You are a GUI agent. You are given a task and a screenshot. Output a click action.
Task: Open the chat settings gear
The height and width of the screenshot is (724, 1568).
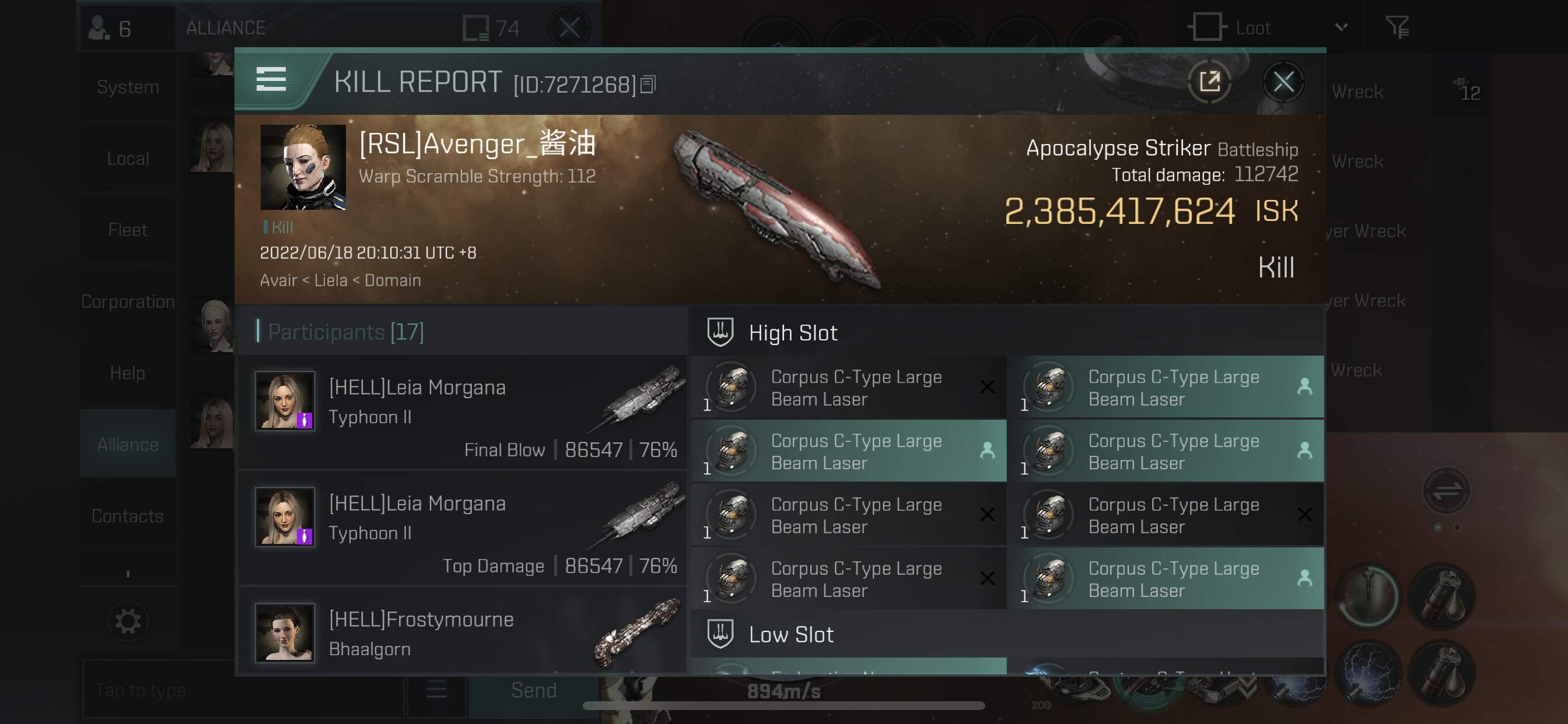128,621
